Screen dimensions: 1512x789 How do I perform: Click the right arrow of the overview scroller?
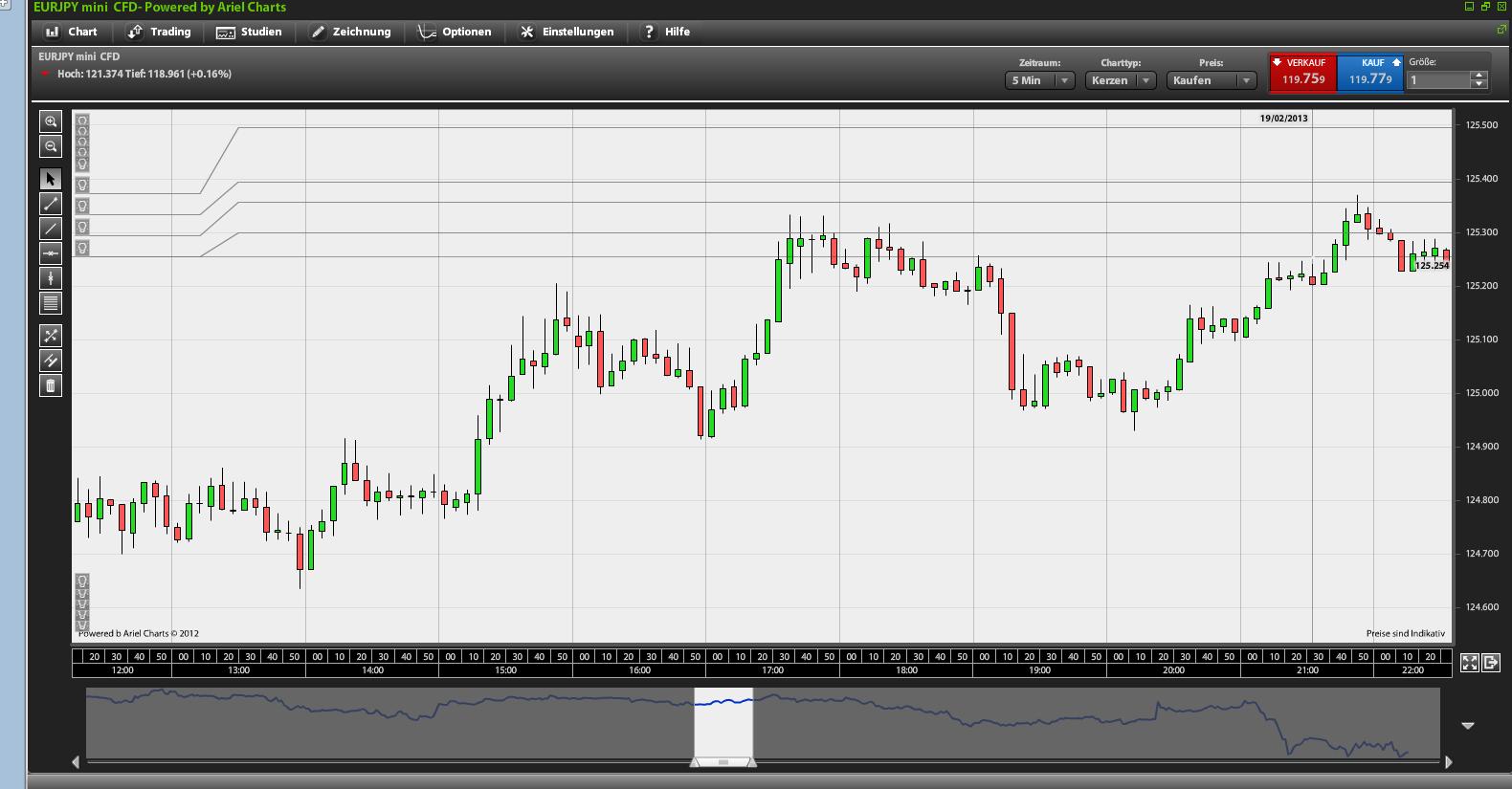1449,762
